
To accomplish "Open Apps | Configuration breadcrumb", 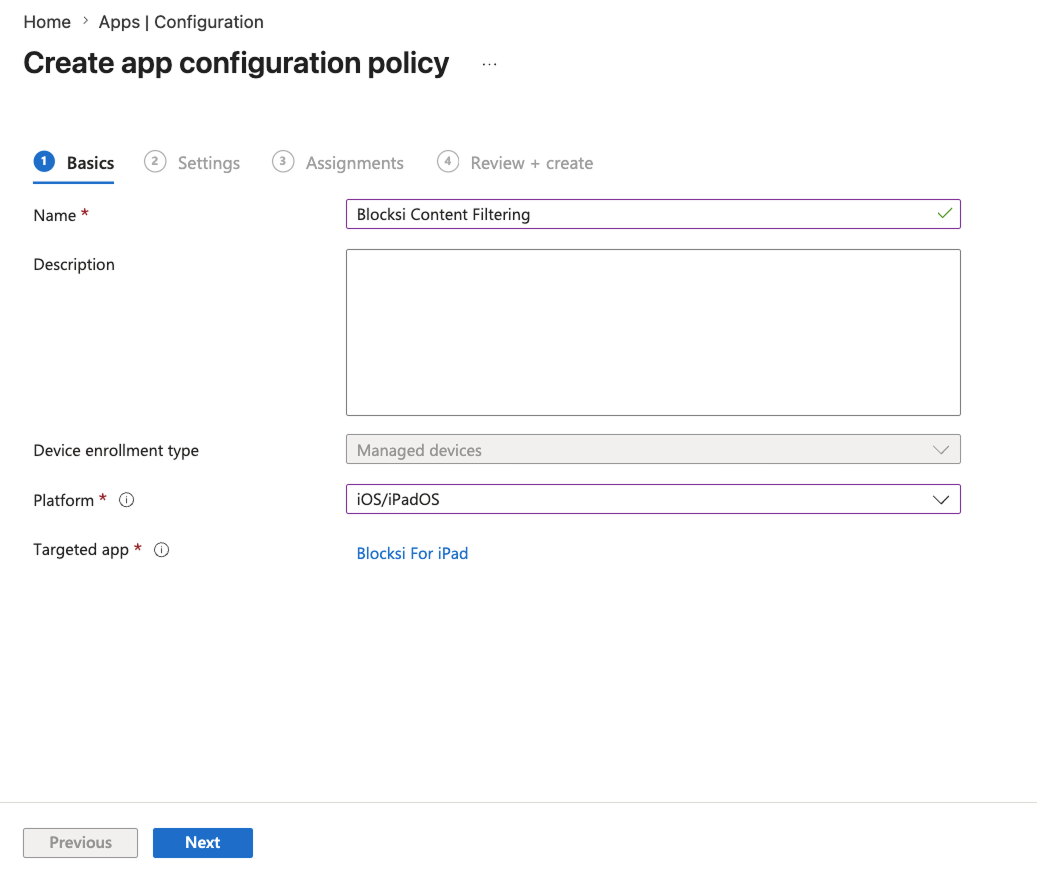I will (x=181, y=22).
